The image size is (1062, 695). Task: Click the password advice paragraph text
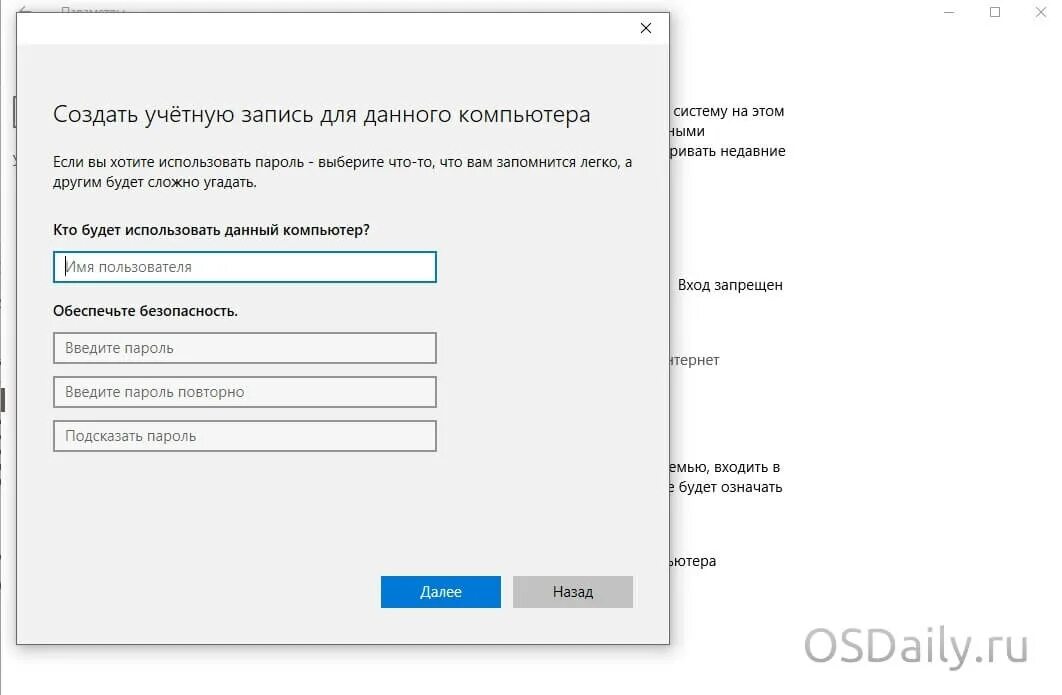(342, 172)
